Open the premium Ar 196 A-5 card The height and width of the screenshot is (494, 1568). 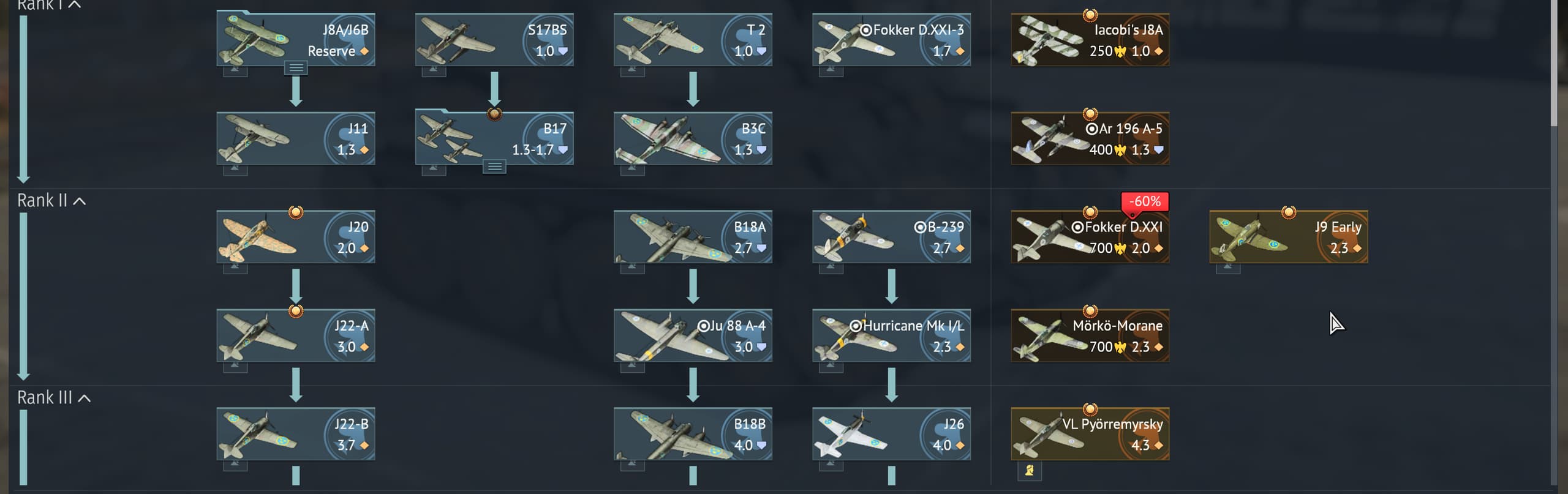(1090, 138)
